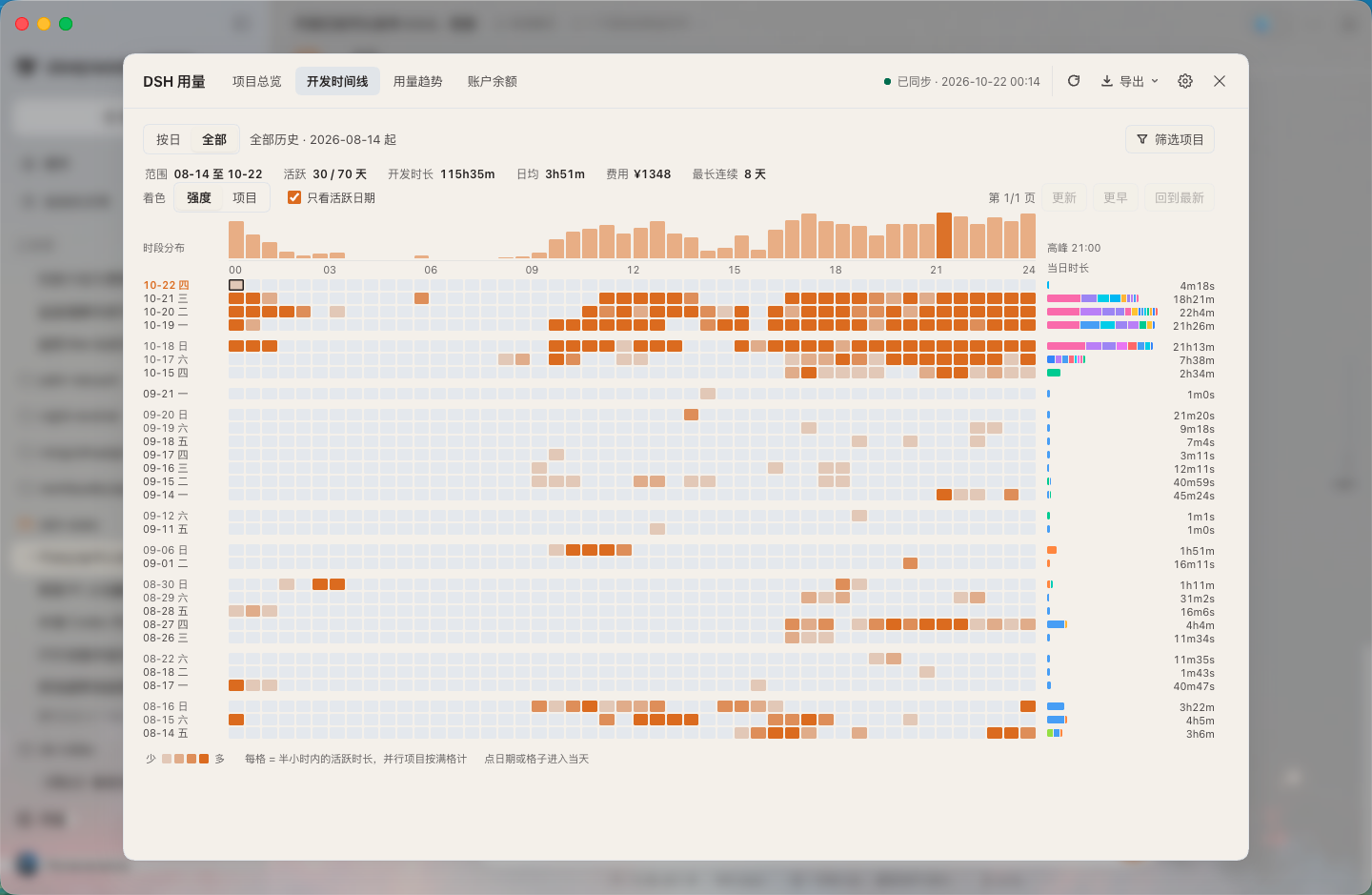Click the 高峰 21:00 label

[x=1074, y=248]
